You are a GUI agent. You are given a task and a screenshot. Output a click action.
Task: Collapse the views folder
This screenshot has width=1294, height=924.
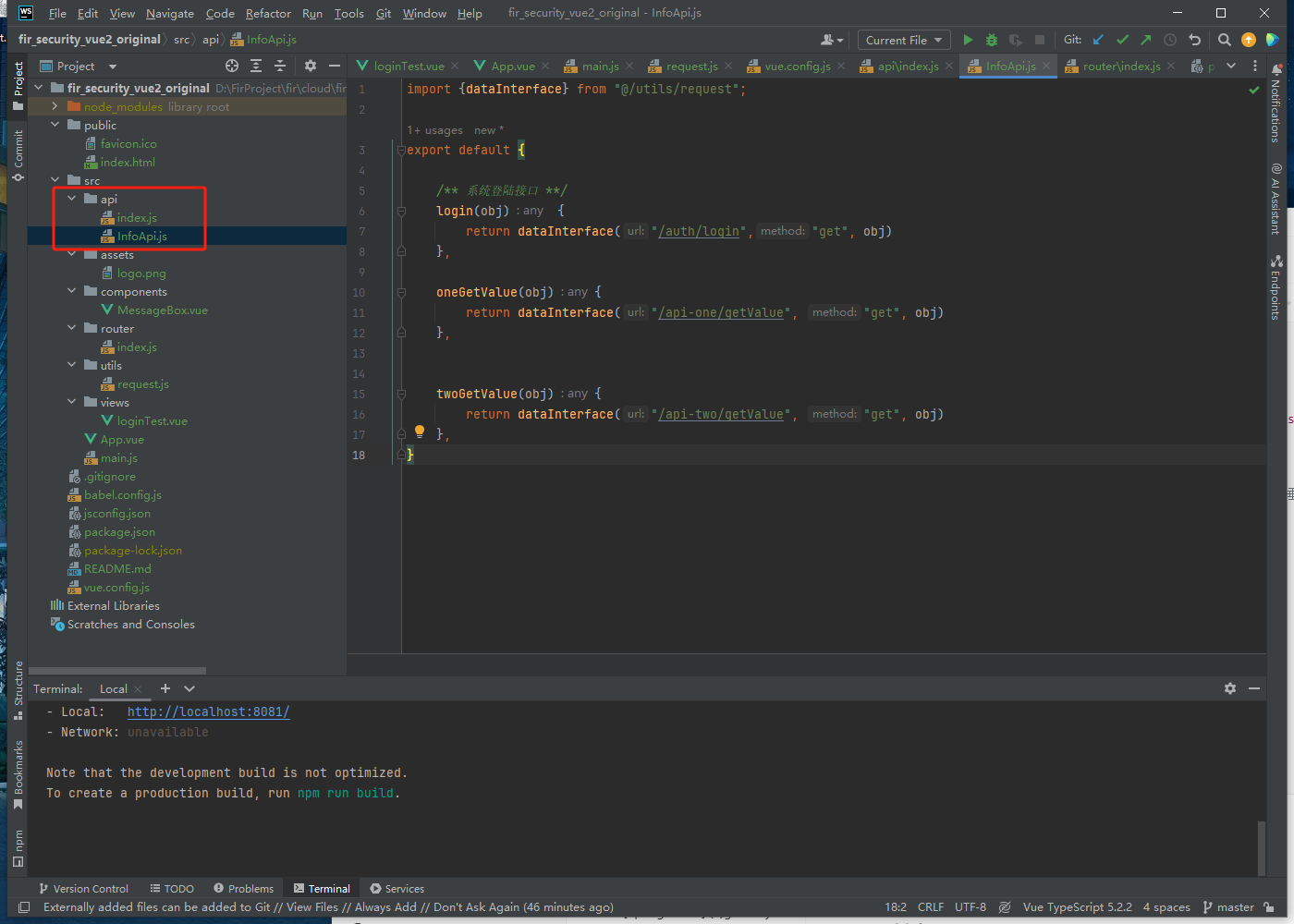(72, 402)
